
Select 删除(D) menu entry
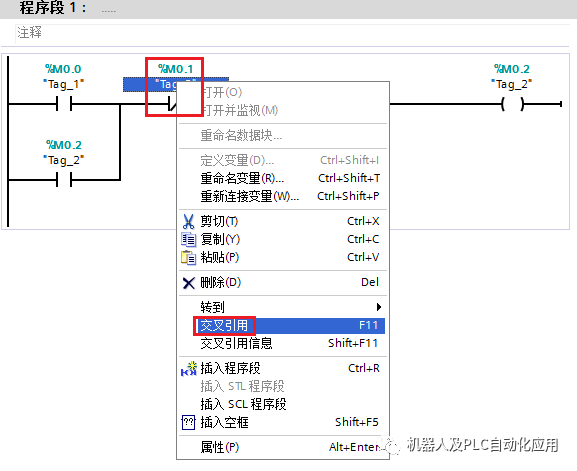pos(282,283)
